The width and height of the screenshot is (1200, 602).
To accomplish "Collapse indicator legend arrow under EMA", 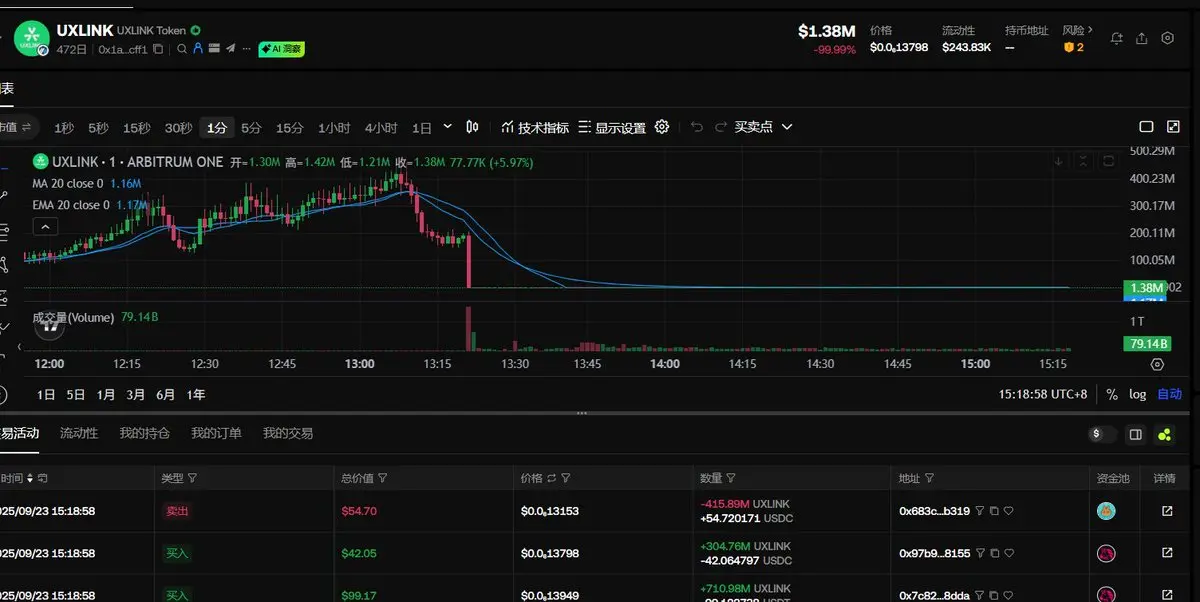I will pos(45,227).
